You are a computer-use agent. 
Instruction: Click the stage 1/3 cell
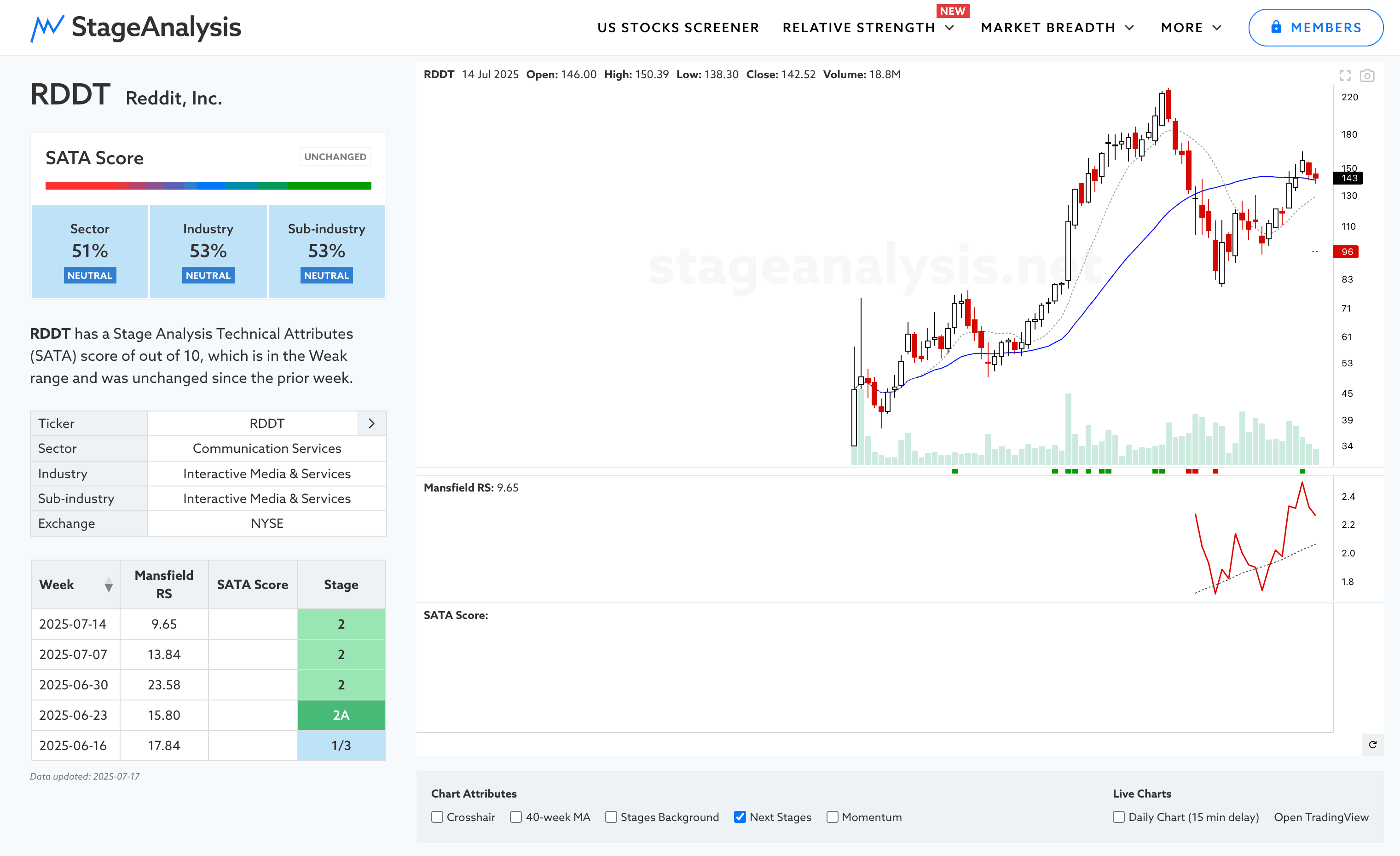[x=341, y=745]
